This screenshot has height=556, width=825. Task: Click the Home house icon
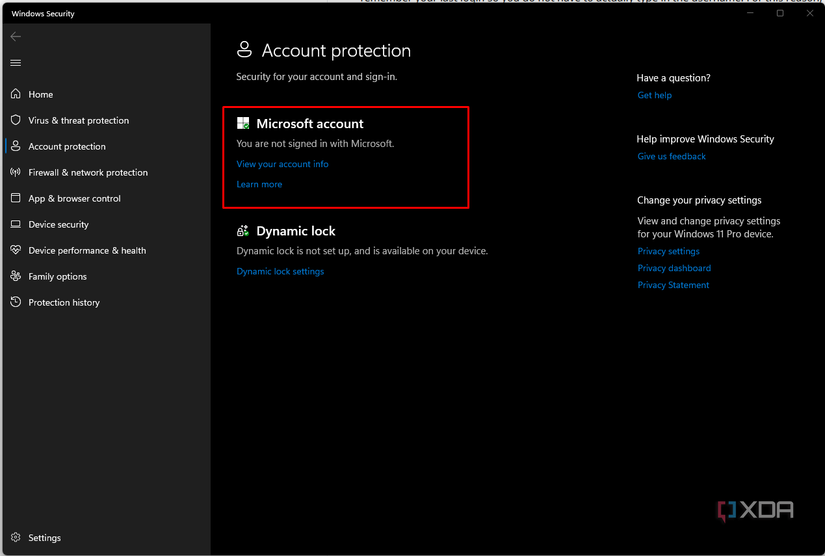coord(16,94)
